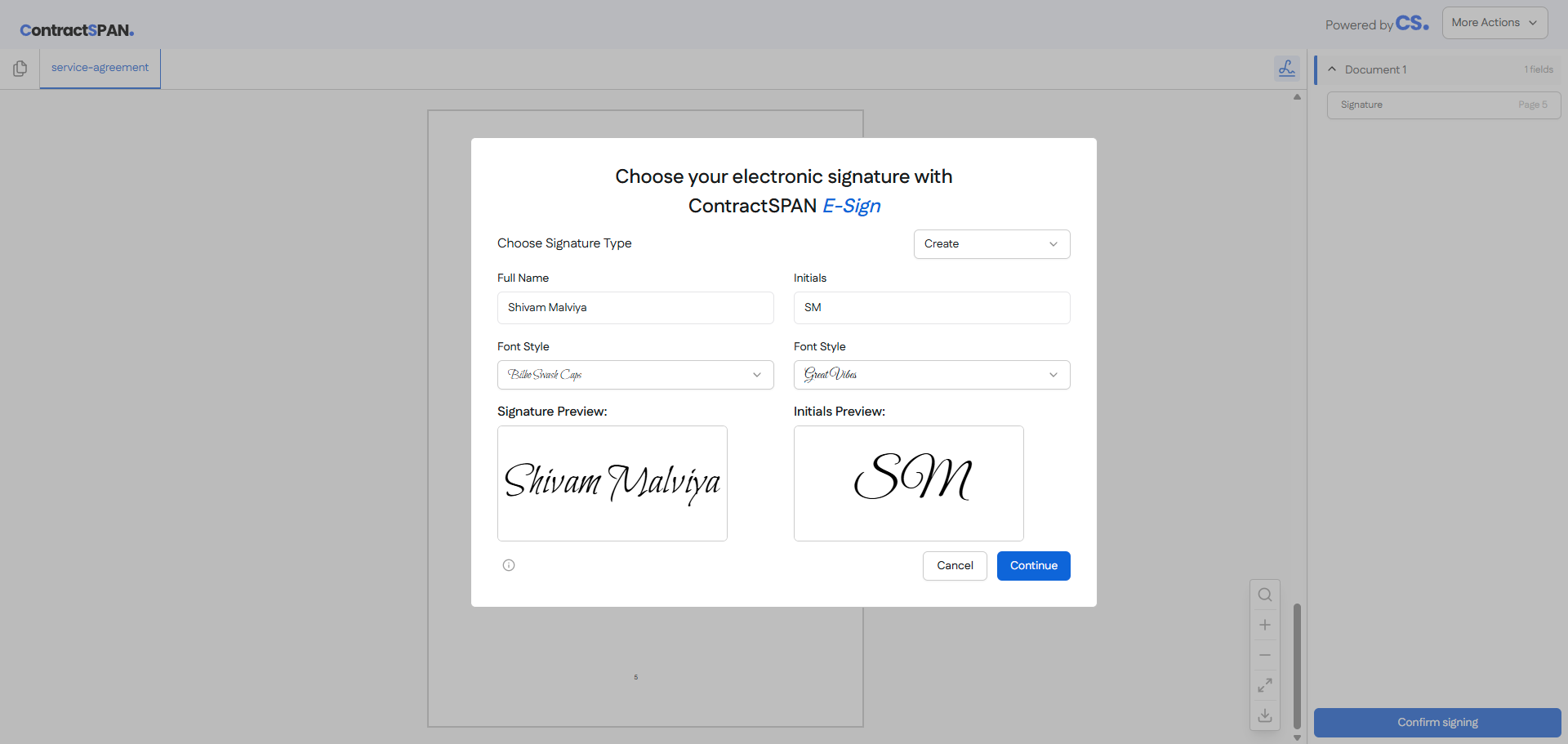Click the info icon in the signature dialog
Screen dimensions: 1568x744
pyautogui.click(x=509, y=565)
